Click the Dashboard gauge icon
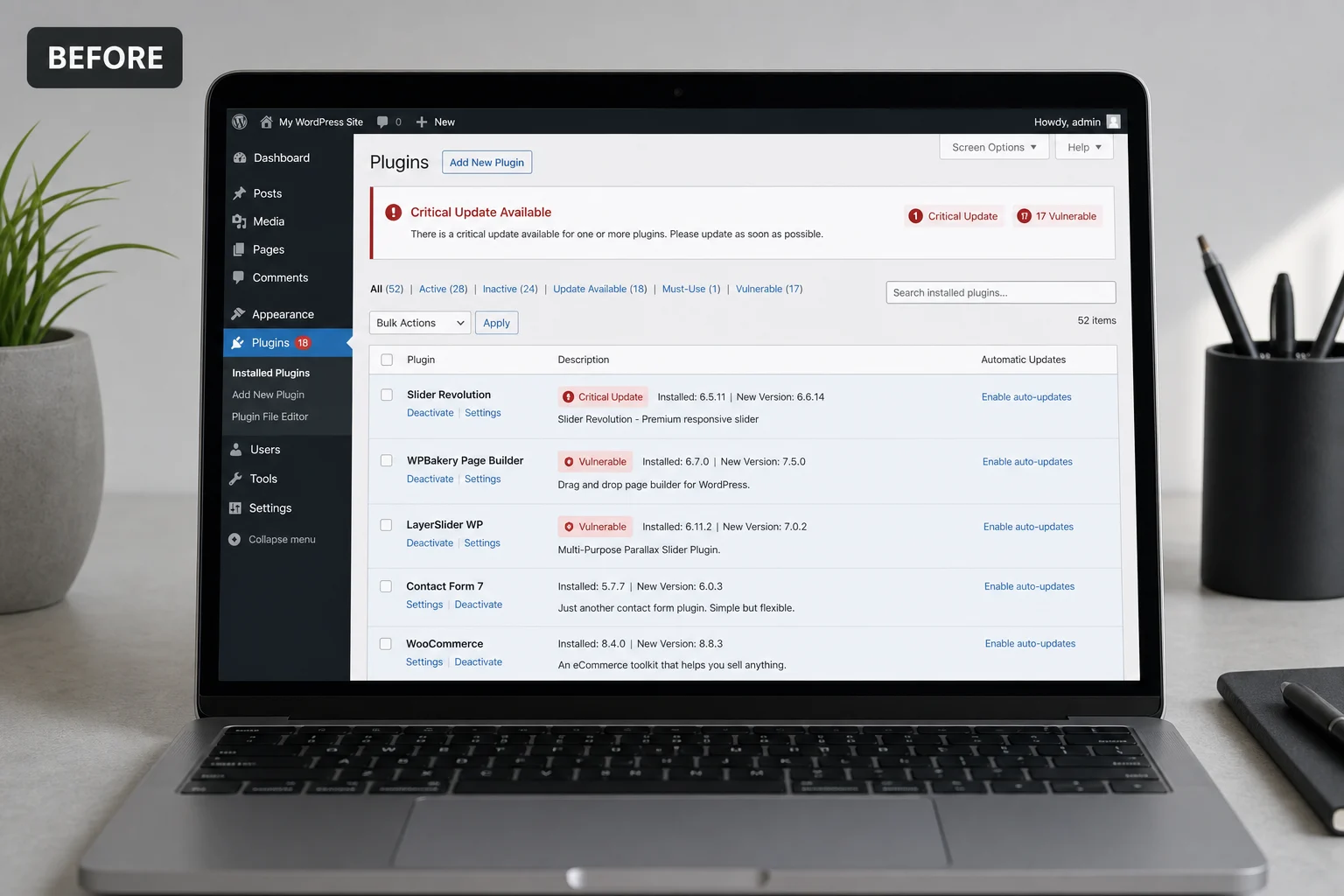Viewport: 1344px width, 896px height. point(240,157)
